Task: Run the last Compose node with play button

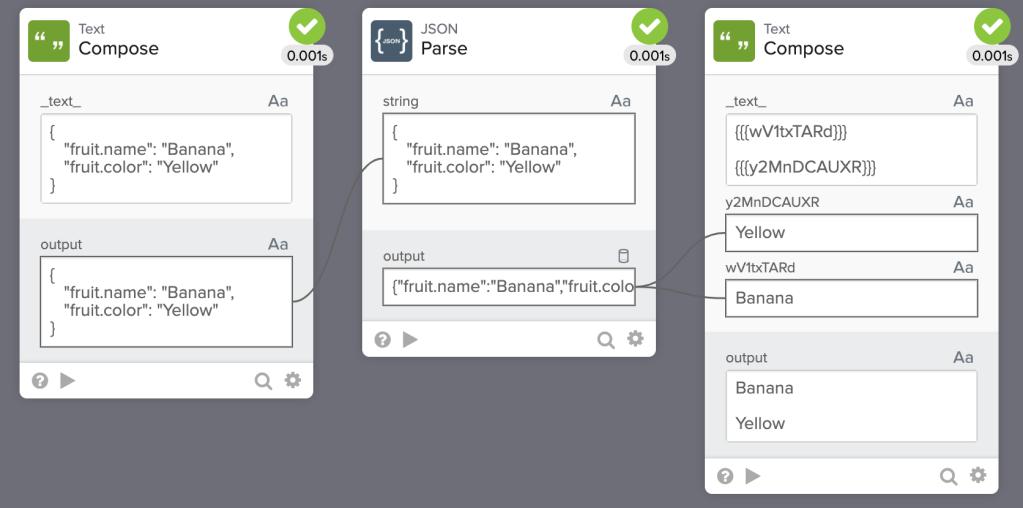Action: click(x=753, y=476)
